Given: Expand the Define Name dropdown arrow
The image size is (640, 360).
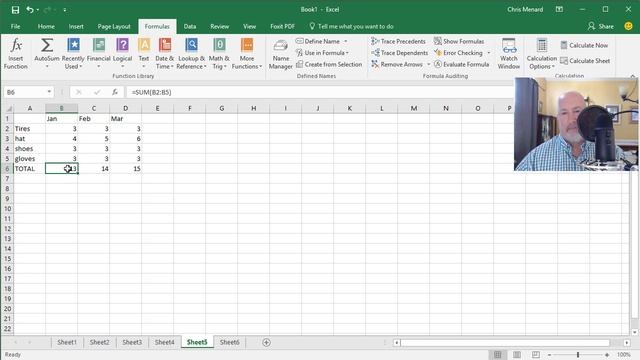Looking at the screenshot, I should pos(346,41).
